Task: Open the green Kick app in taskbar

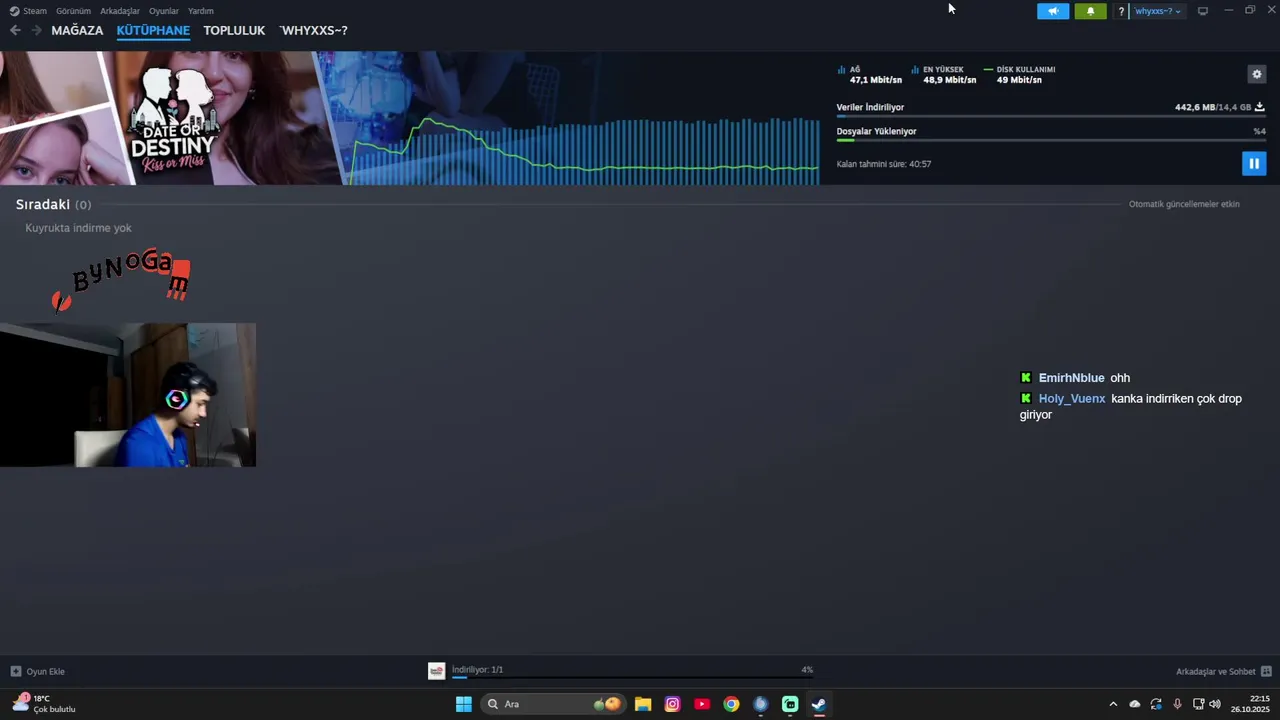Action: coord(790,704)
